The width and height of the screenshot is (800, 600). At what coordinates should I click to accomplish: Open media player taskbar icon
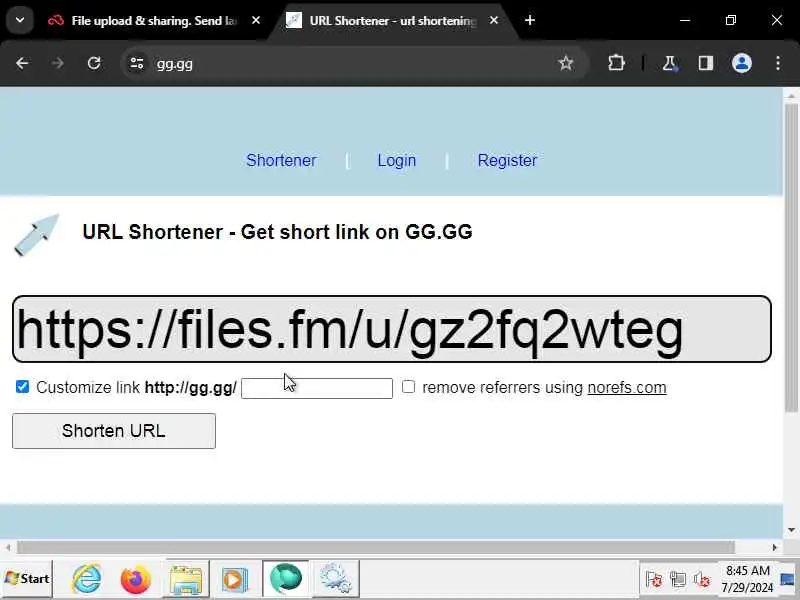point(235,579)
